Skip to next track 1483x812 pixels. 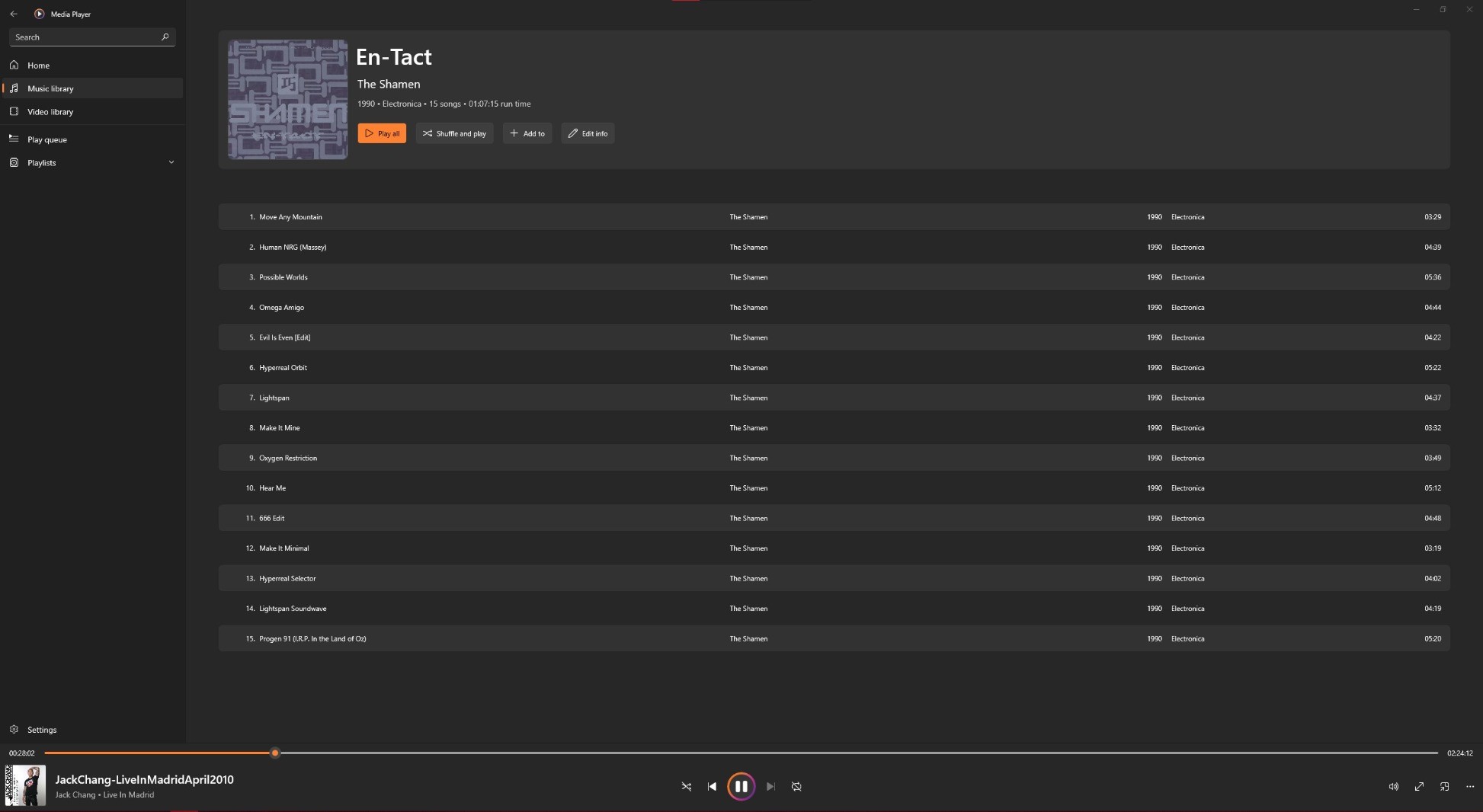[770, 786]
